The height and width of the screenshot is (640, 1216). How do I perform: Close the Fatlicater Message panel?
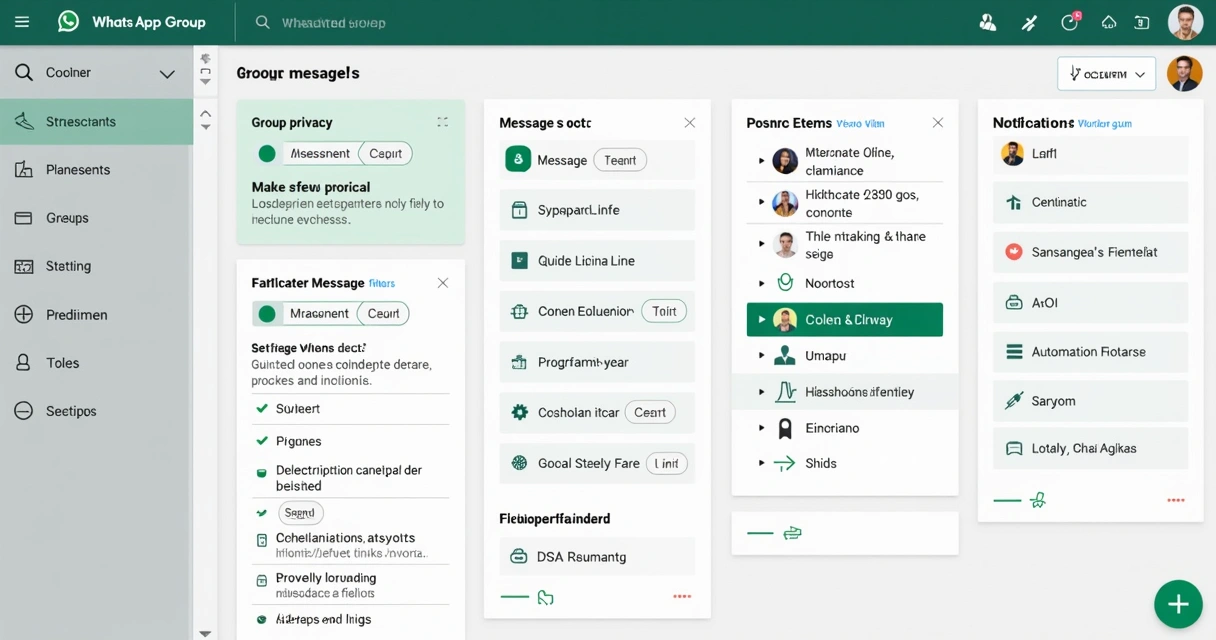coord(443,283)
